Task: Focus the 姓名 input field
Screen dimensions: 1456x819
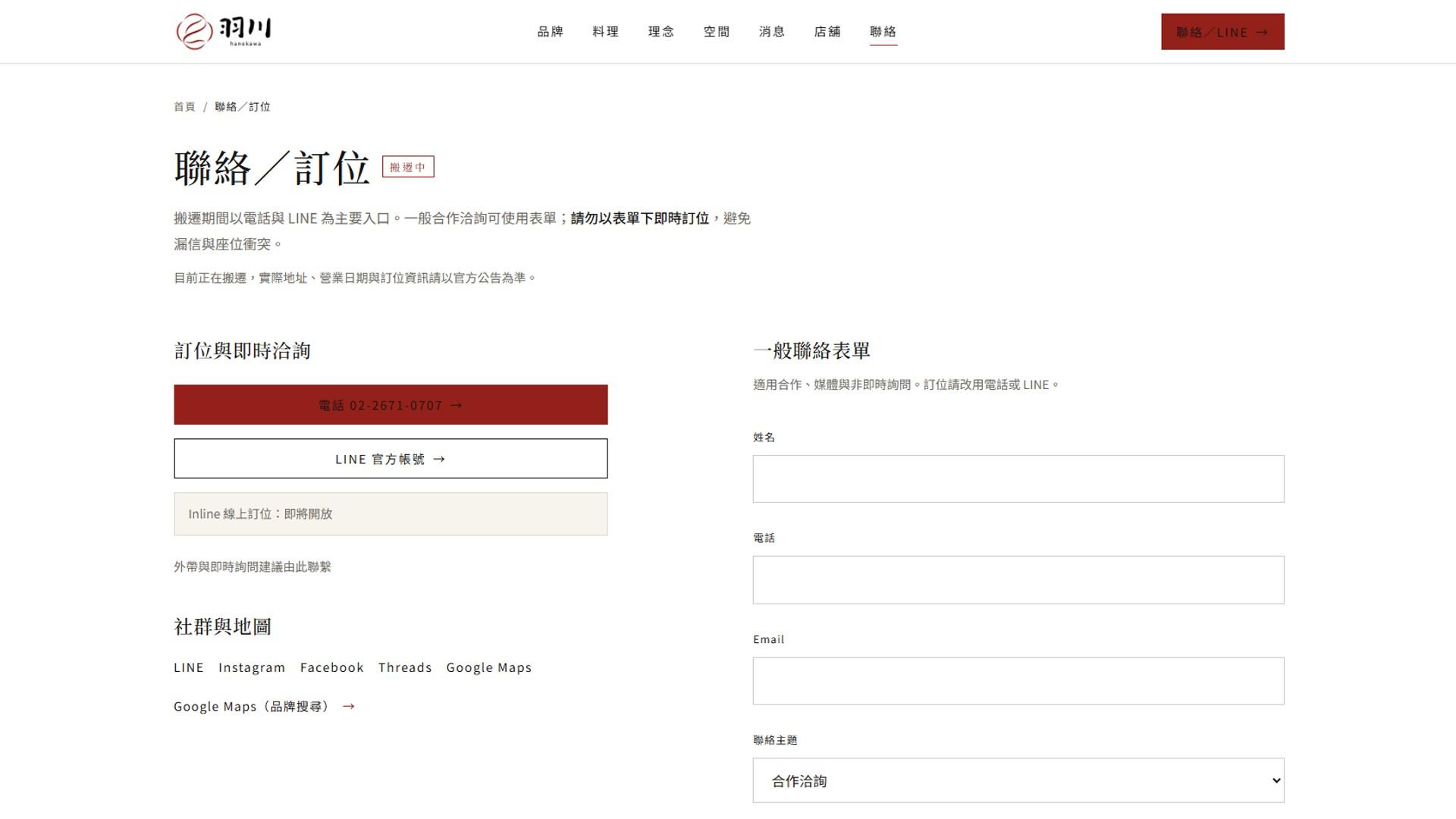Action: [1018, 479]
